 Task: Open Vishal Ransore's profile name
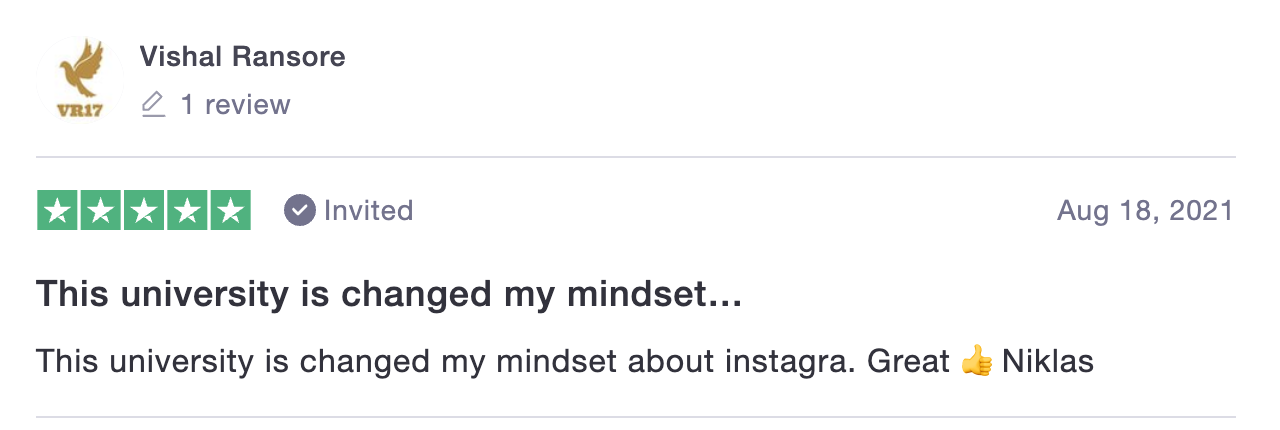pos(243,57)
